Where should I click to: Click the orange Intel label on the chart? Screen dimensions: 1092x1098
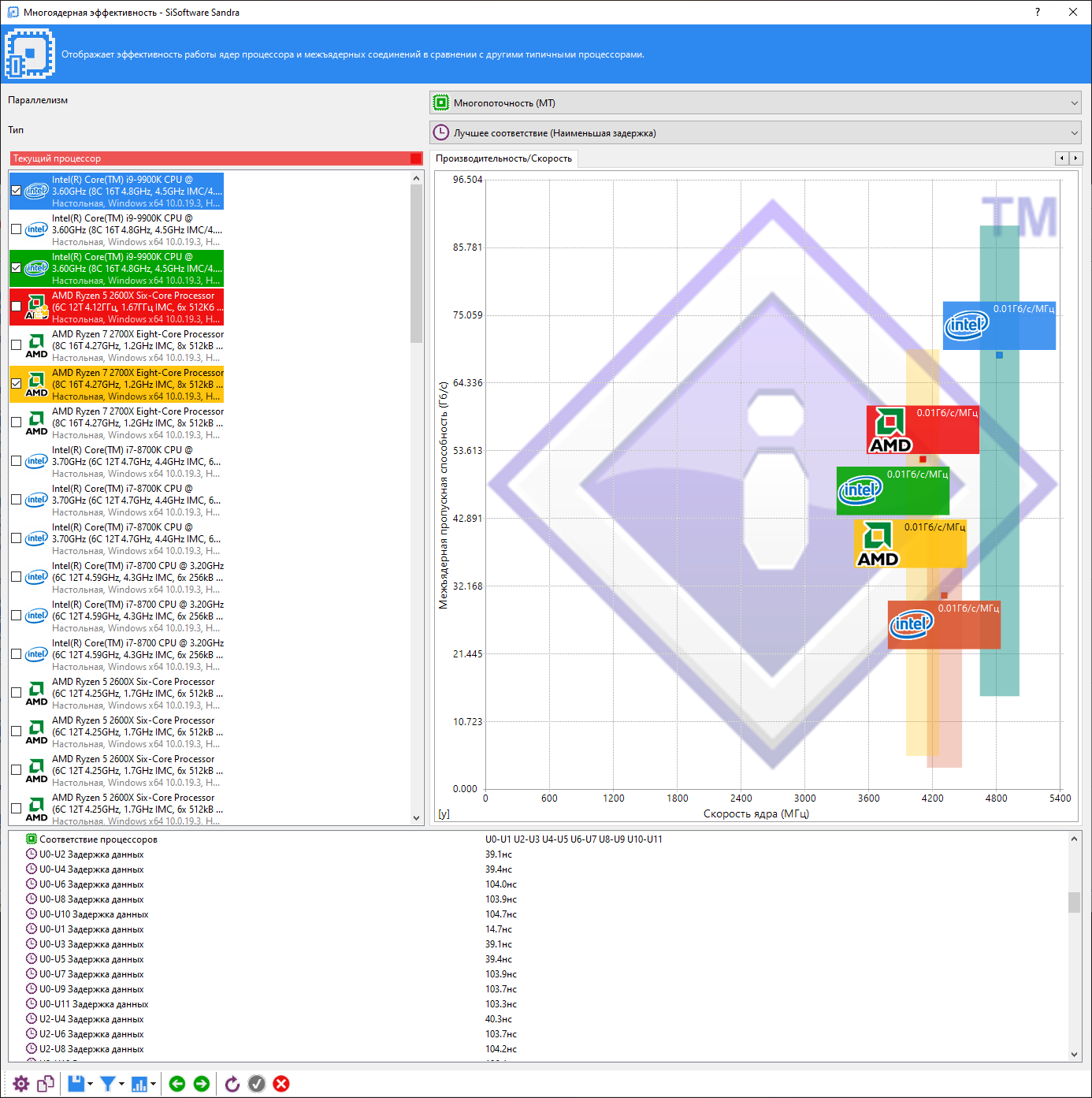coord(944,625)
